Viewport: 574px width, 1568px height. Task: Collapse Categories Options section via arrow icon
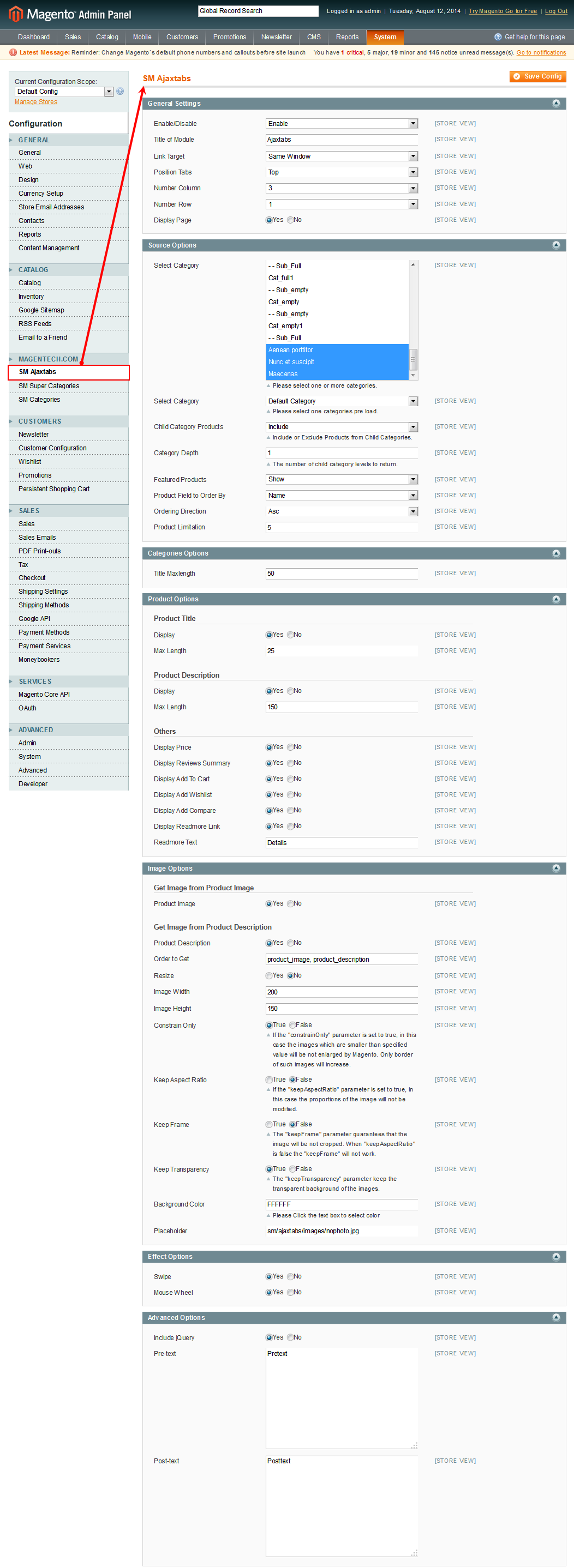click(x=555, y=553)
